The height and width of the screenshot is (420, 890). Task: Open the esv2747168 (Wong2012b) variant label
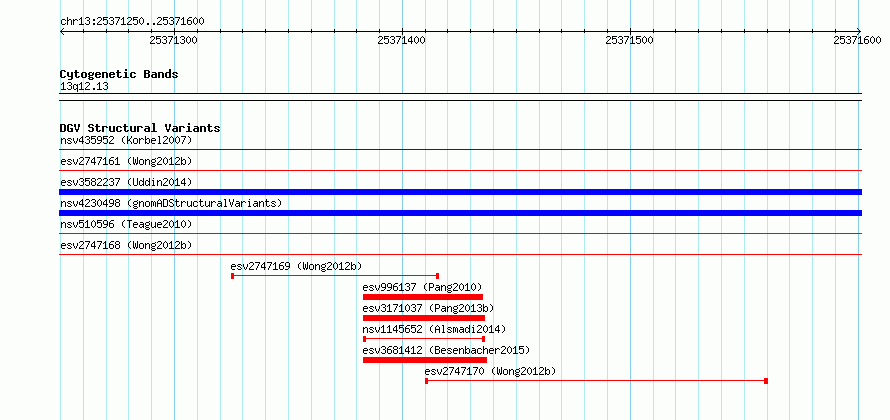[x=126, y=245]
